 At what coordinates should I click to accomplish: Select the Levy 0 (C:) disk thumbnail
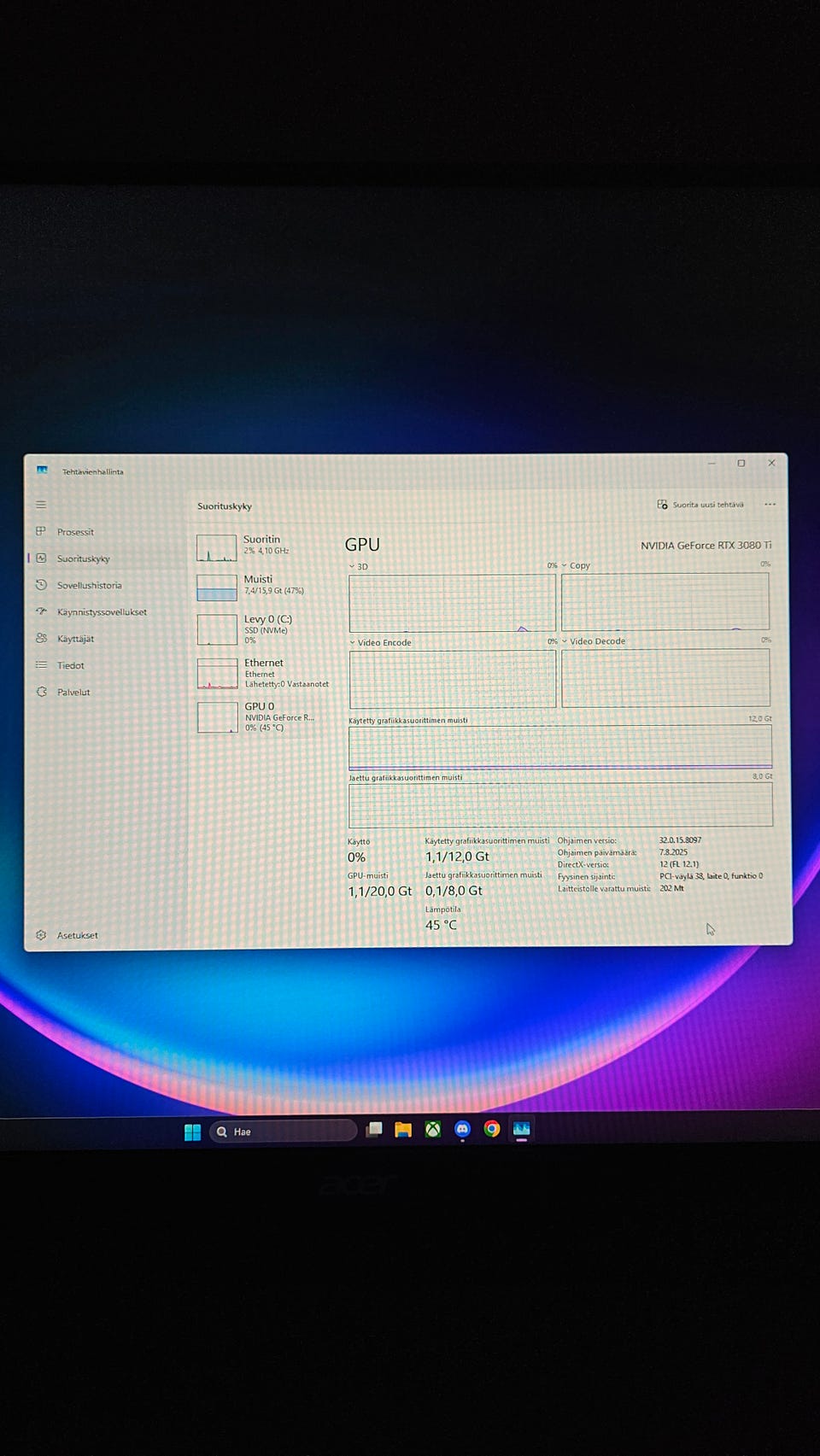tap(217, 629)
